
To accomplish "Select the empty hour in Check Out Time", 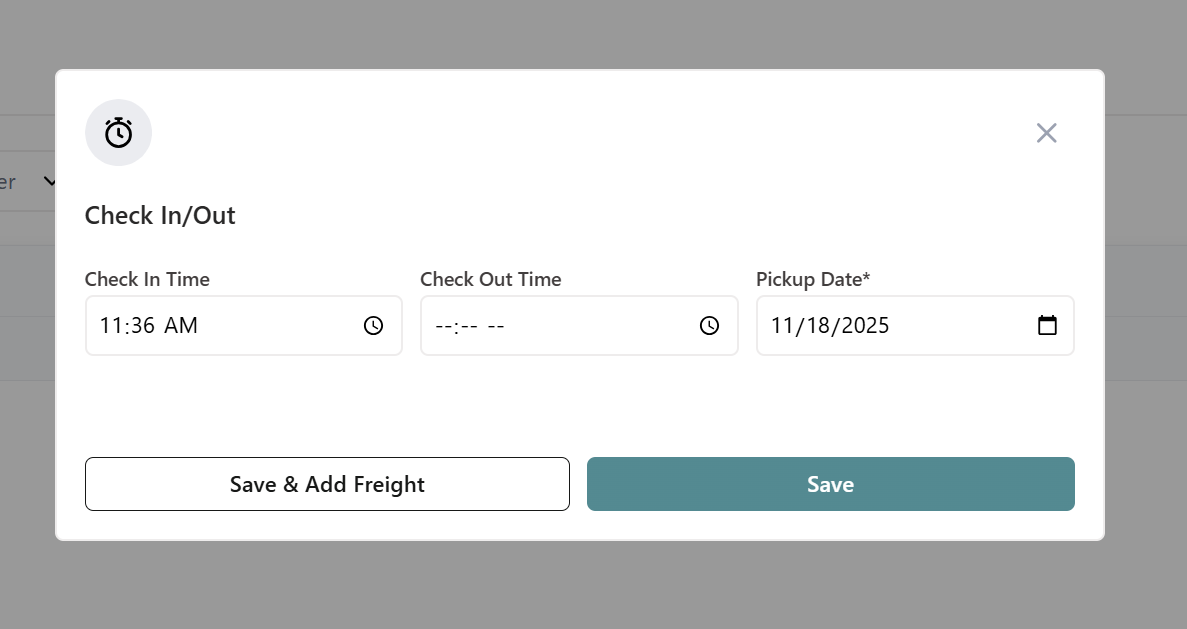I will point(445,325).
